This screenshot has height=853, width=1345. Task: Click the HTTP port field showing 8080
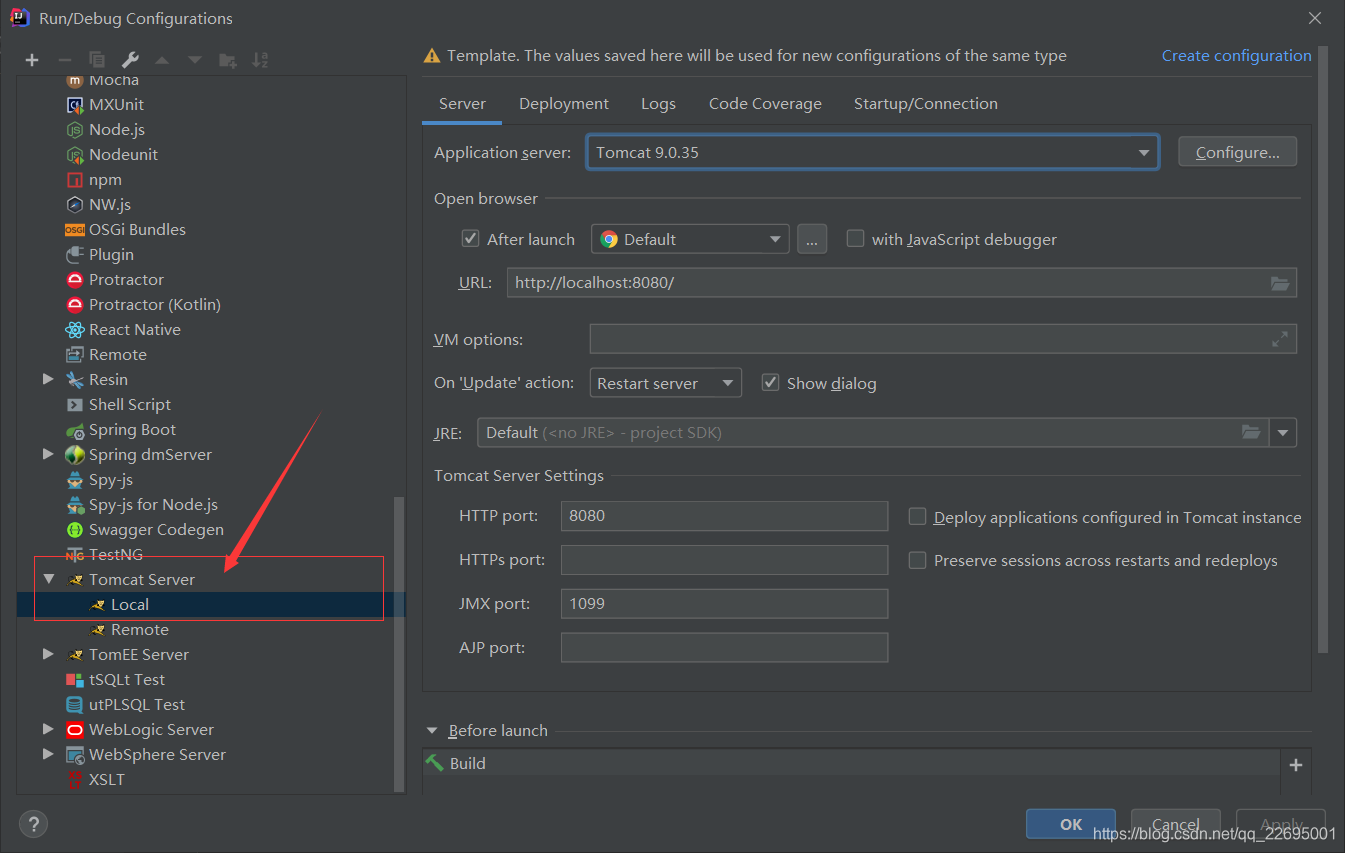point(724,516)
